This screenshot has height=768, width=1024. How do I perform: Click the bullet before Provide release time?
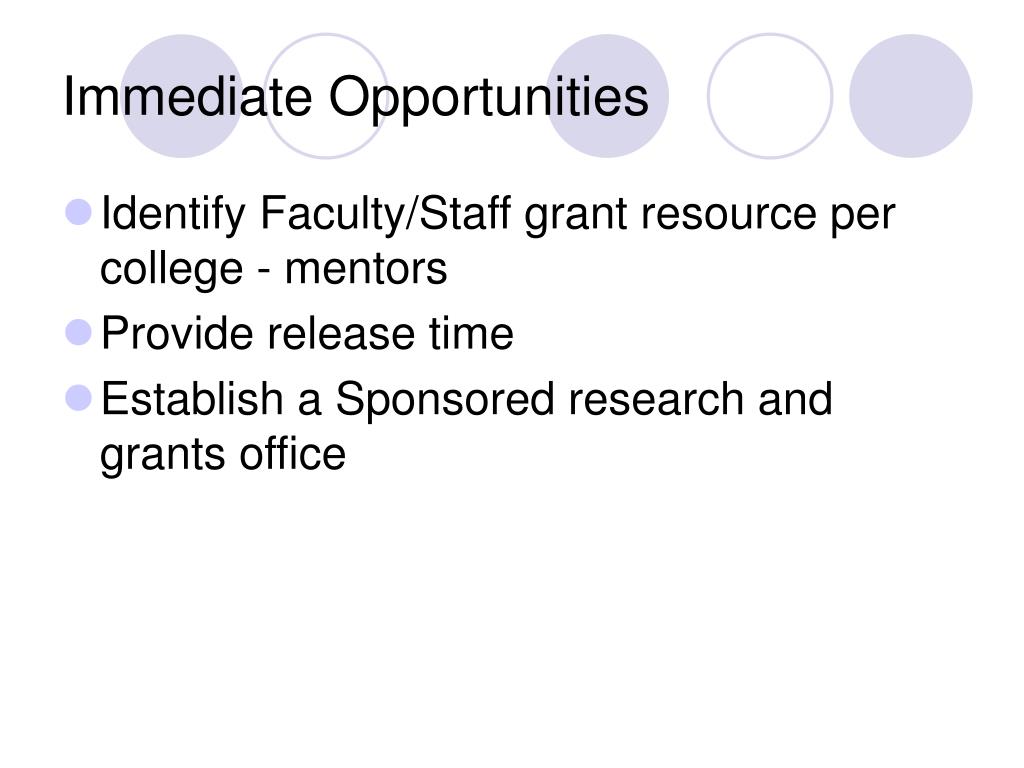pos(79,332)
